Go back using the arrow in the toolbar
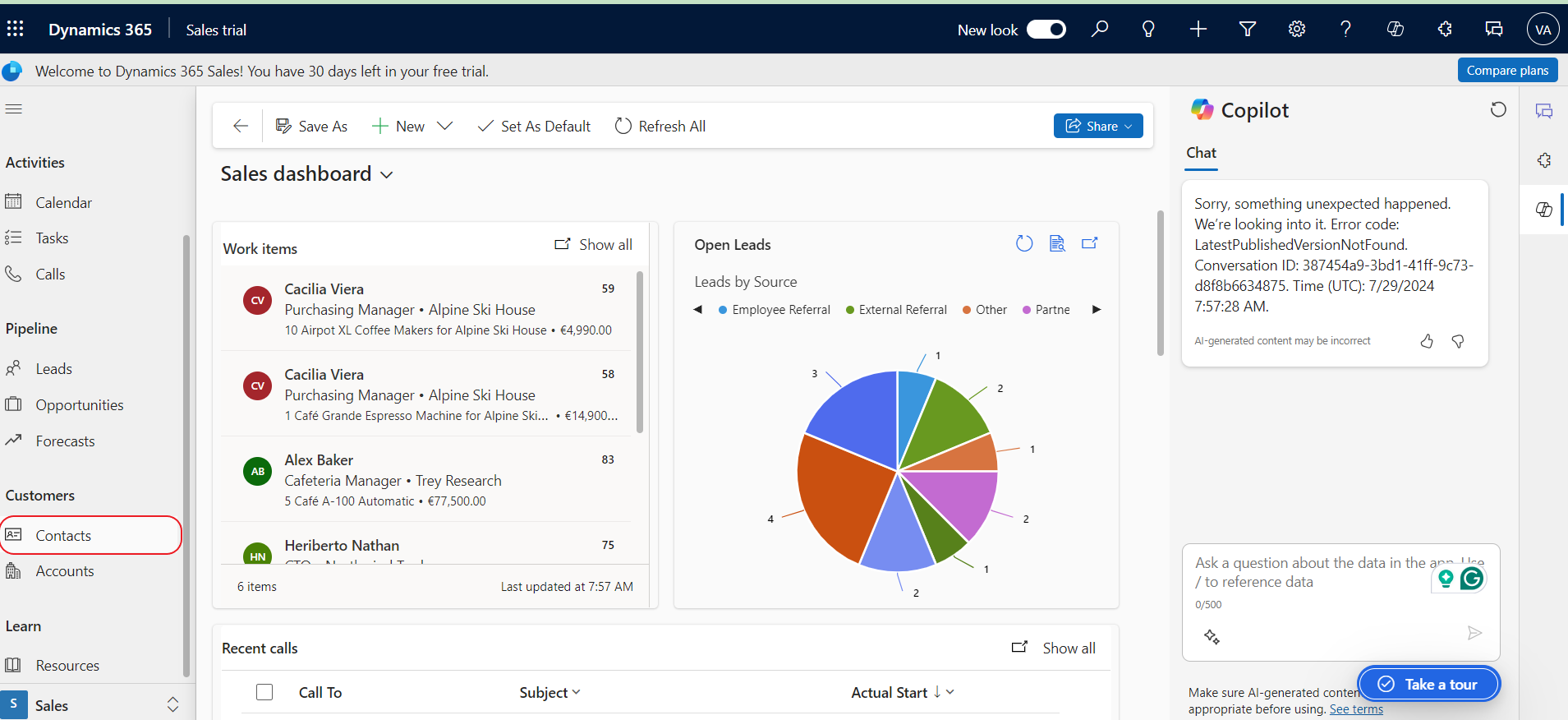This screenshot has width=1568, height=720. coord(241,126)
